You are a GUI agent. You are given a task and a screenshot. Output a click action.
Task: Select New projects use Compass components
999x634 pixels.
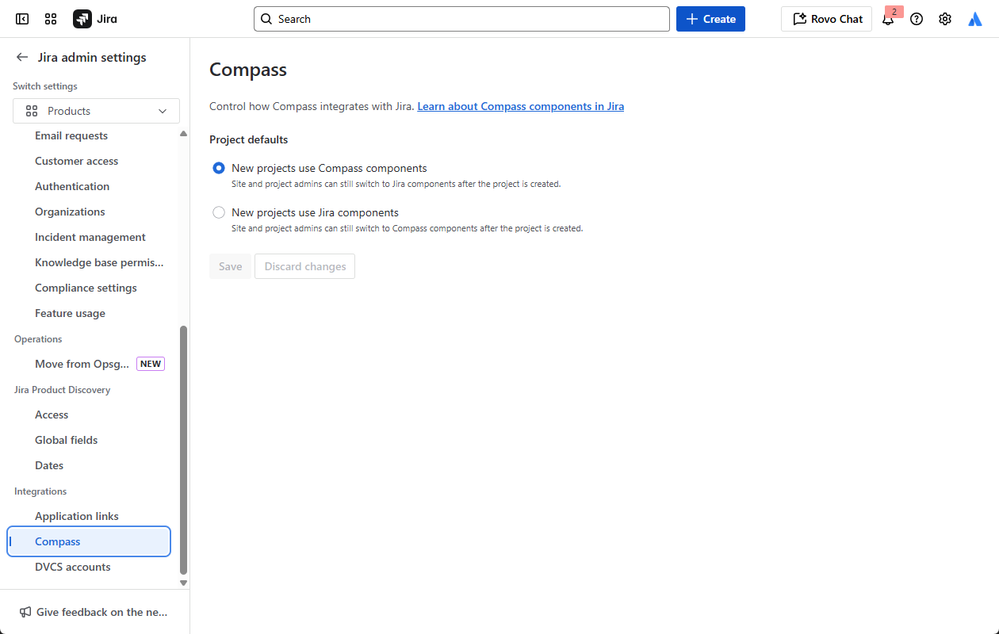point(219,168)
